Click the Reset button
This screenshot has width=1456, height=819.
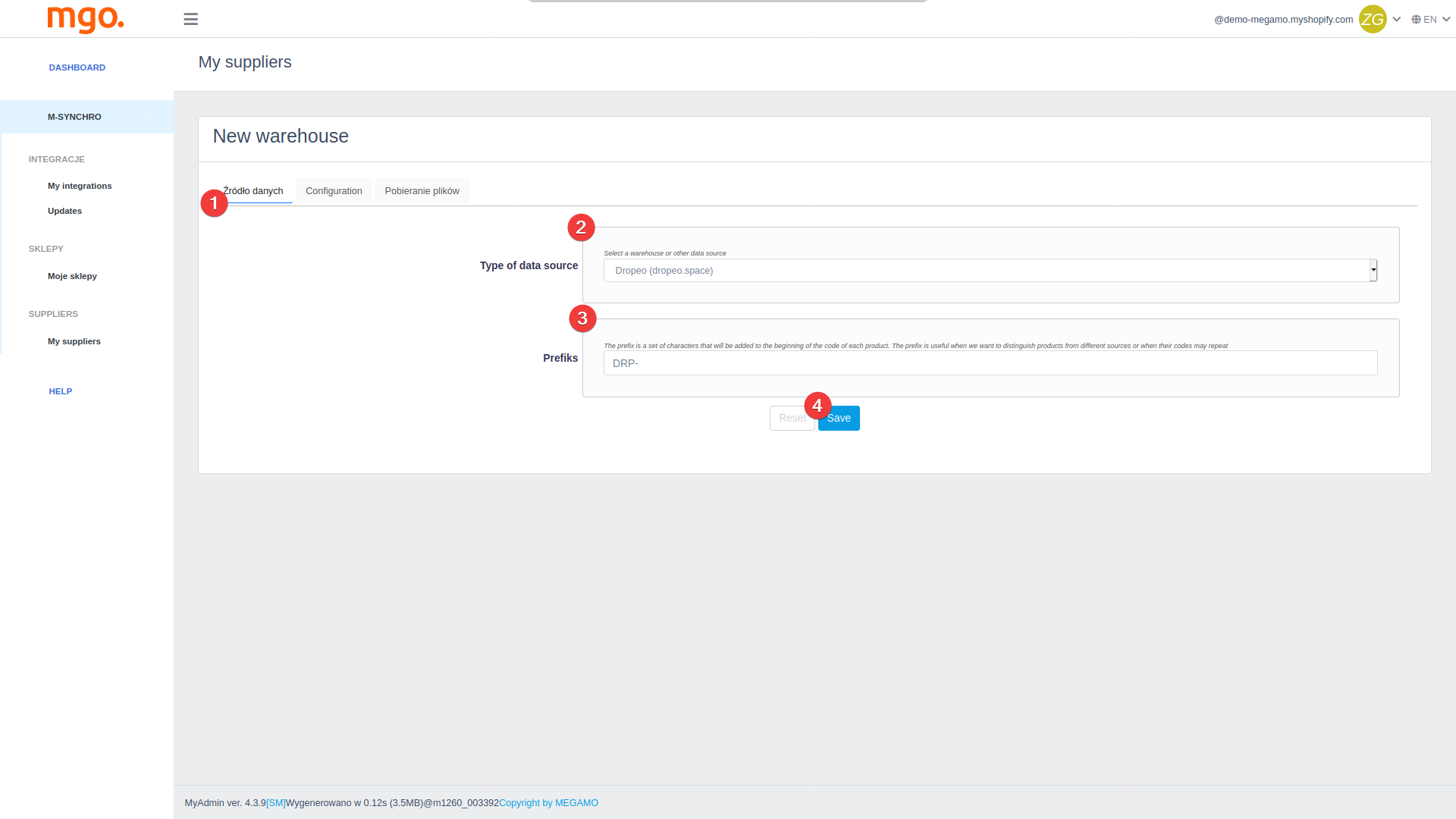(x=792, y=419)
